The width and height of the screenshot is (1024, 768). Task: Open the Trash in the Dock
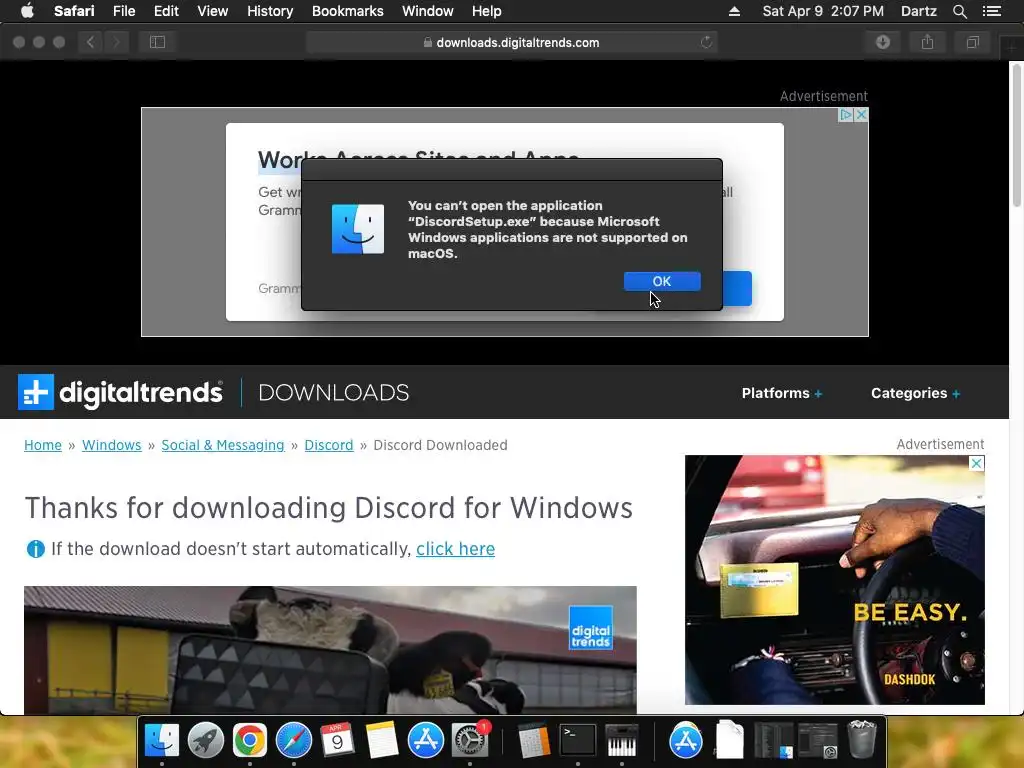(861, 739)
